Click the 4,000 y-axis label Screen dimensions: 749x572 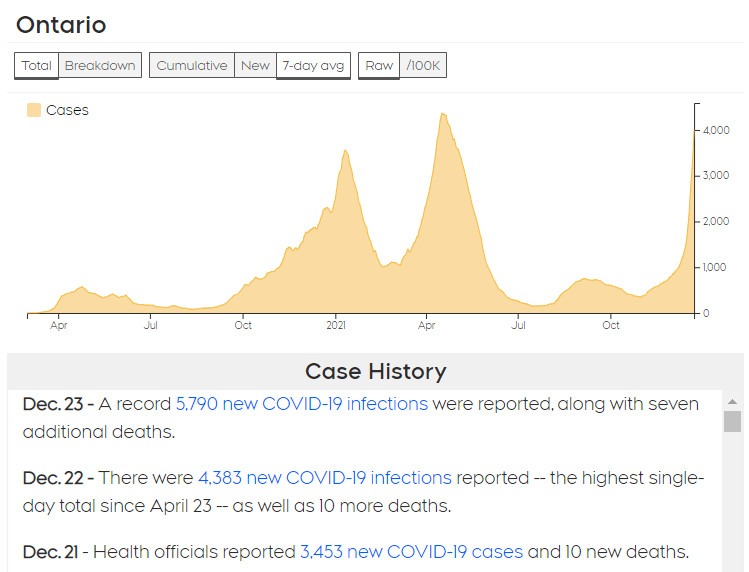715,130
